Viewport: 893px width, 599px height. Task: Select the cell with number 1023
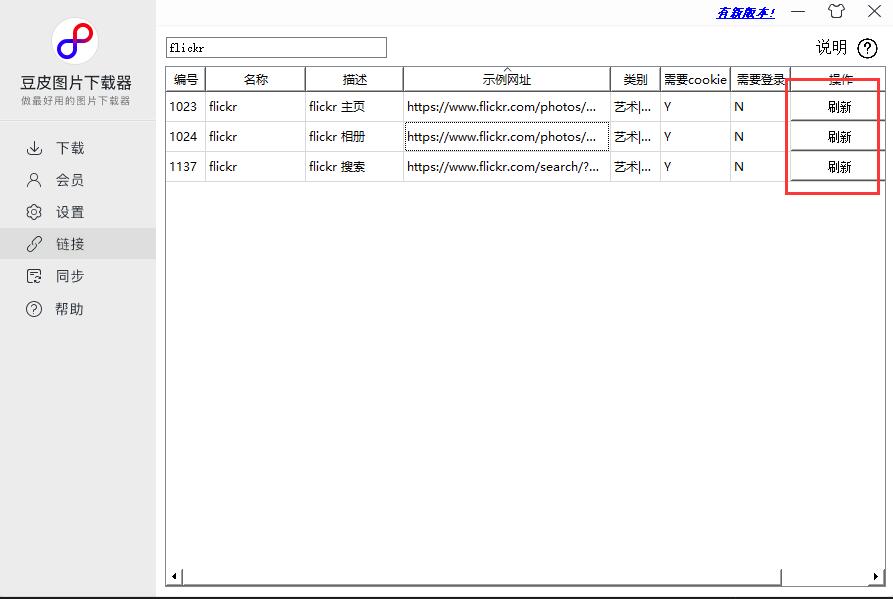[x=186, y=106]
